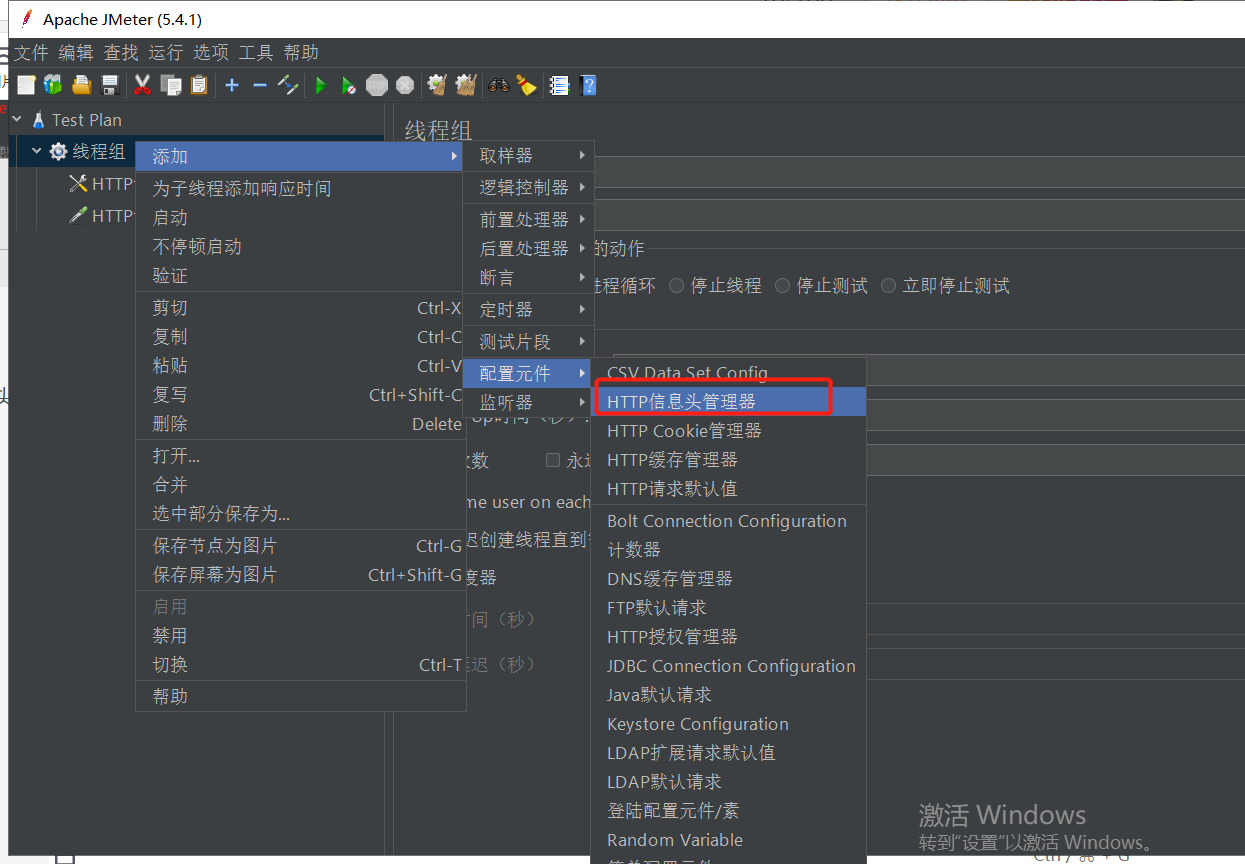Choose 不停顿启动 in context menu
Image resolution: width=1245 pixels, height=864 pixels.
301,247
